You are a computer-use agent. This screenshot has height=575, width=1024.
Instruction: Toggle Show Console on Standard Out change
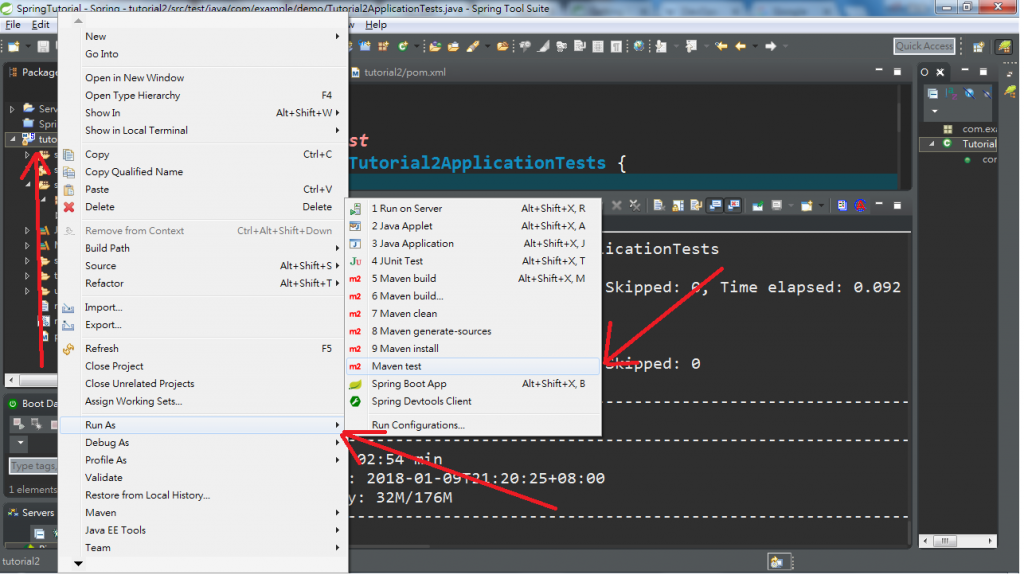tap(715, 206)
